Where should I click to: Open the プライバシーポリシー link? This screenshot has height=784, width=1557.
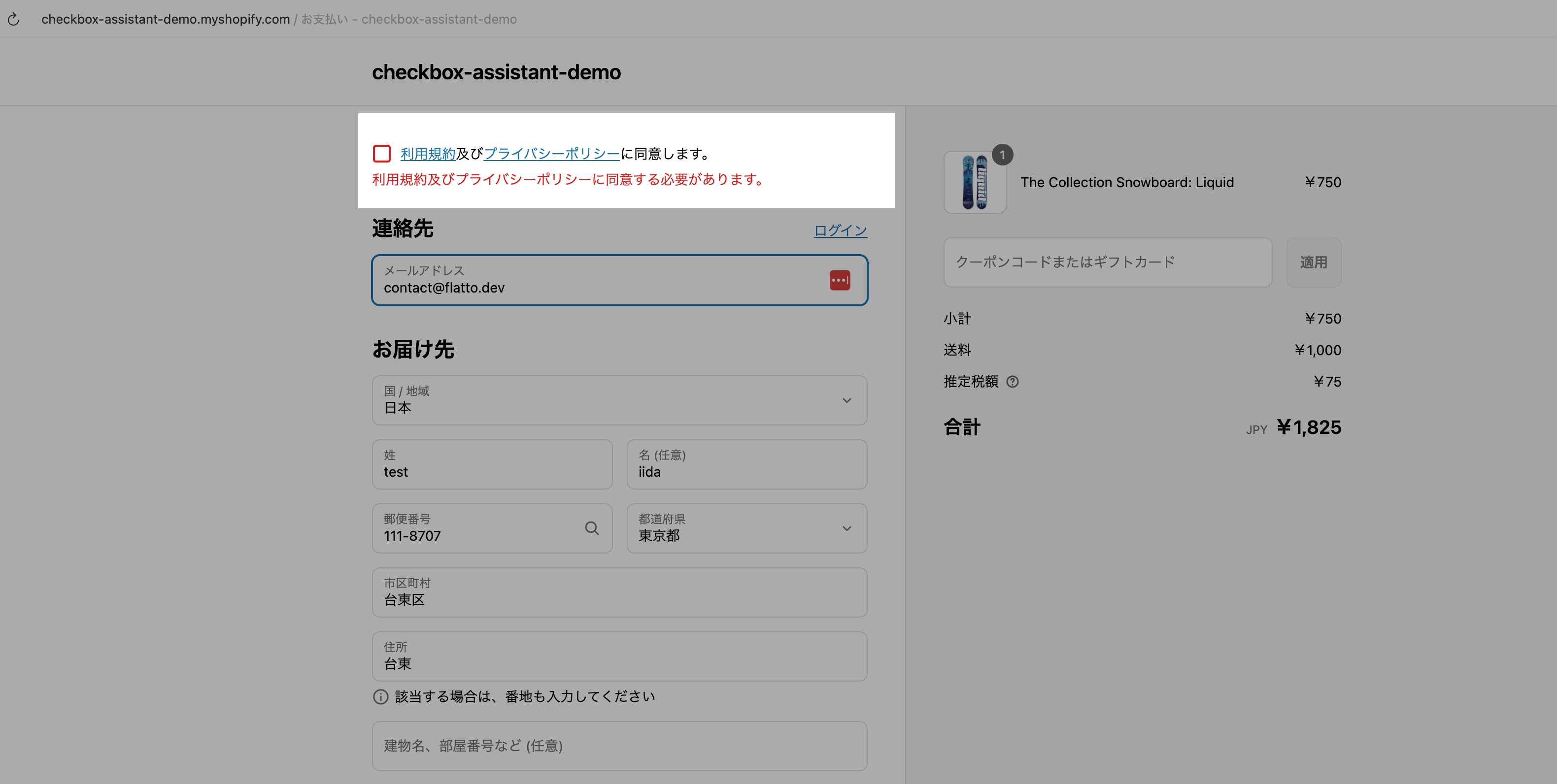pos(551,154)
